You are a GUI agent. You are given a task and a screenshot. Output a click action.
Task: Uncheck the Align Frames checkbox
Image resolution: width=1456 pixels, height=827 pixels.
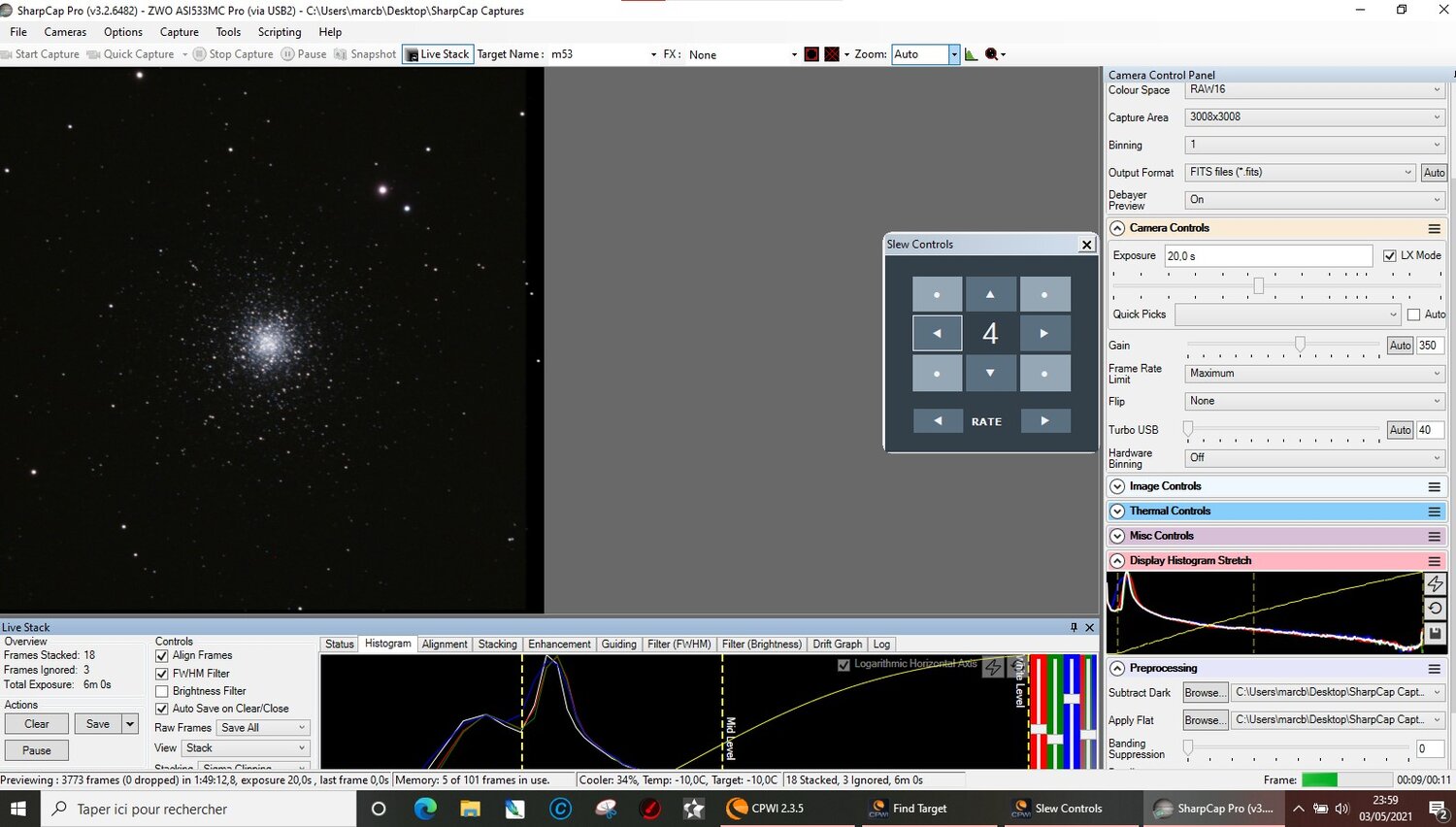162,656
